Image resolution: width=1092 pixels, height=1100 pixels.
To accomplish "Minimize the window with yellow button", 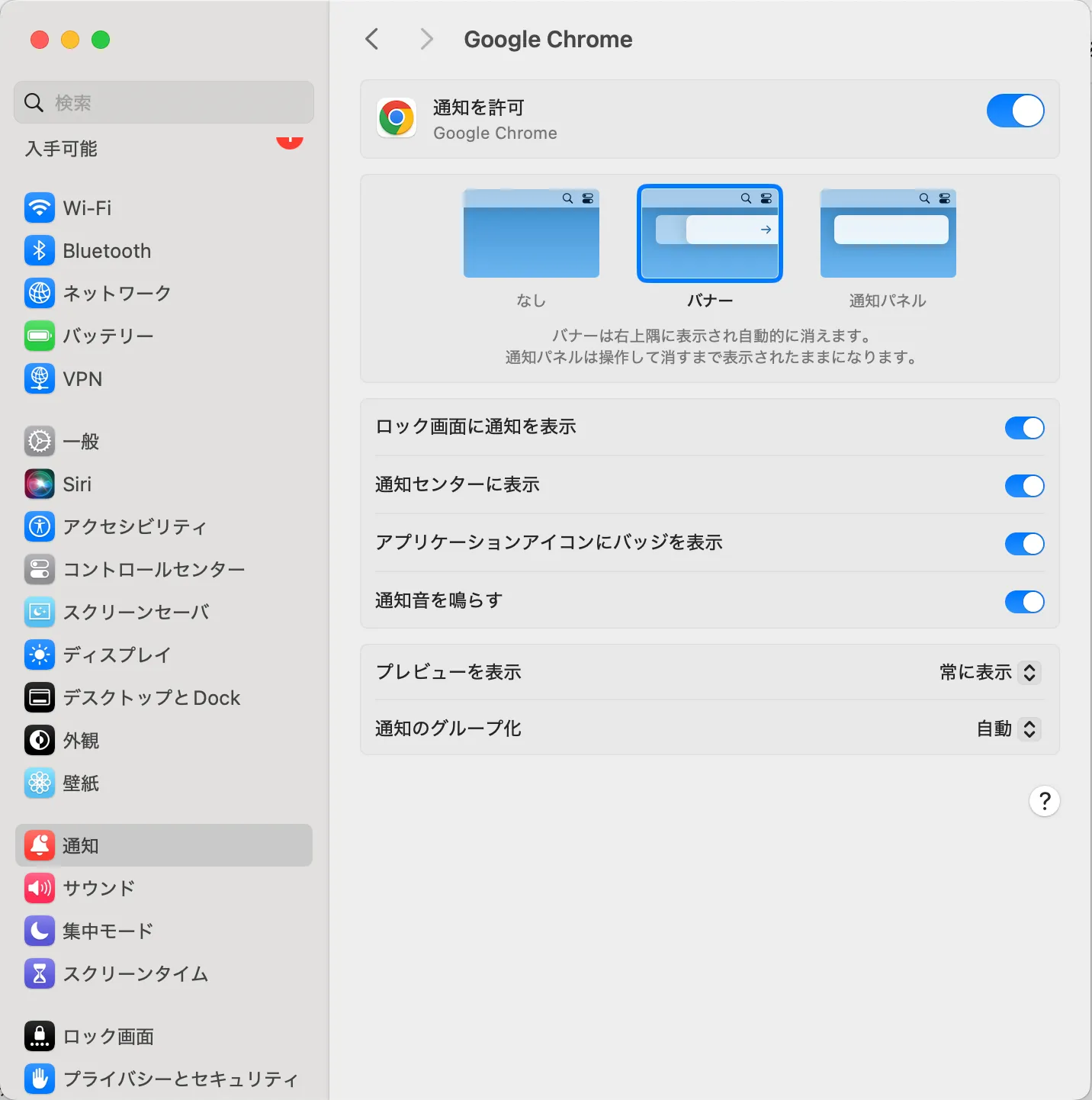I will pos(70,40).
